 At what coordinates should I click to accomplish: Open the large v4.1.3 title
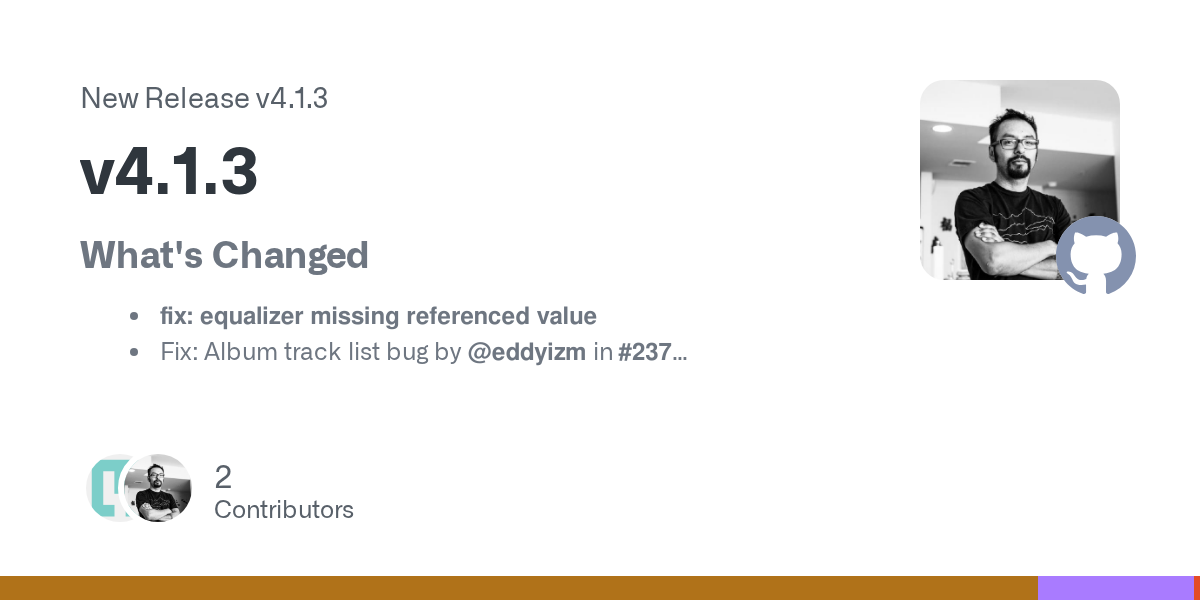coord(169,172)
